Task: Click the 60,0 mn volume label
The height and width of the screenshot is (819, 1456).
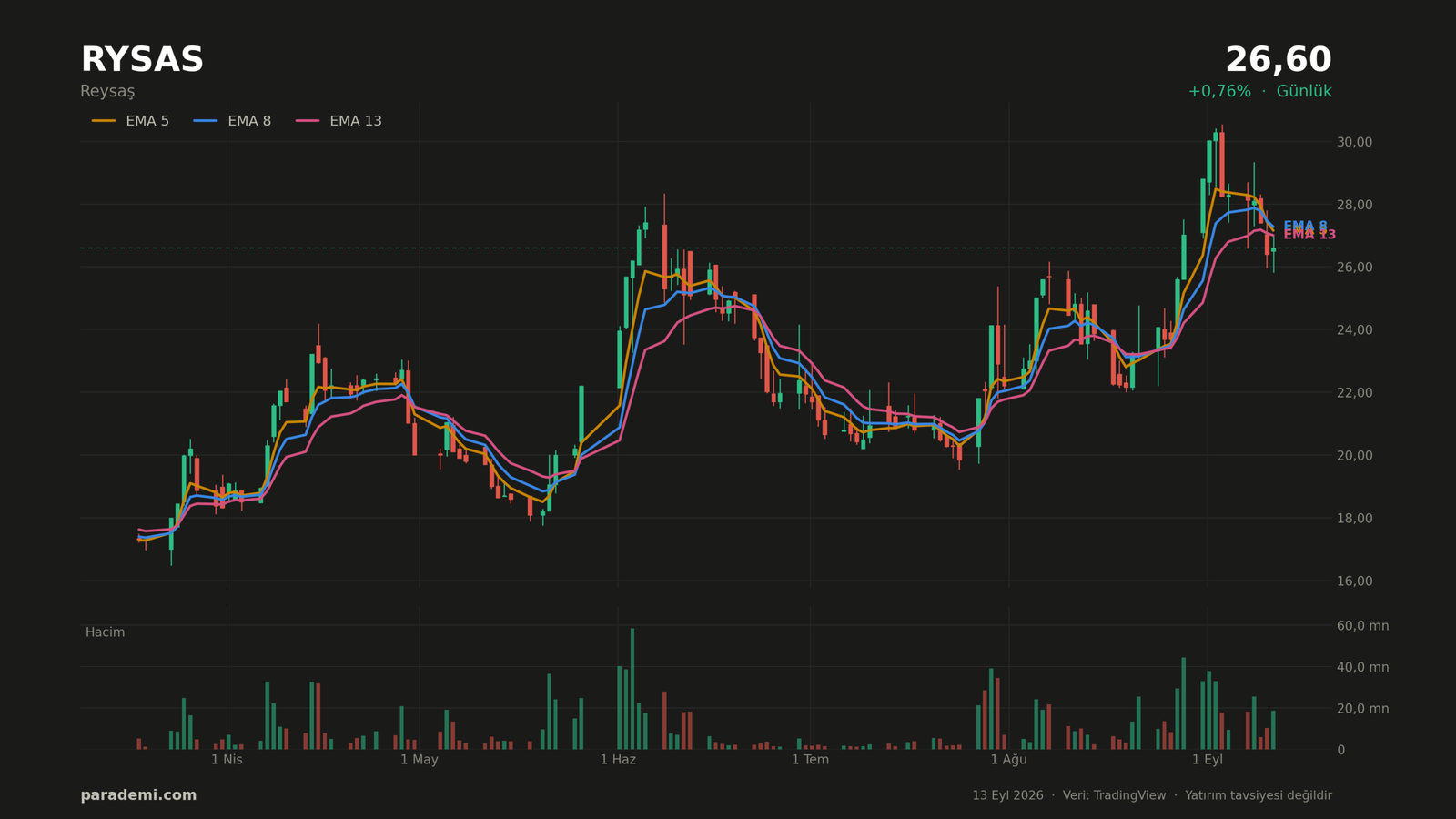Action: tap(1362, 626)
